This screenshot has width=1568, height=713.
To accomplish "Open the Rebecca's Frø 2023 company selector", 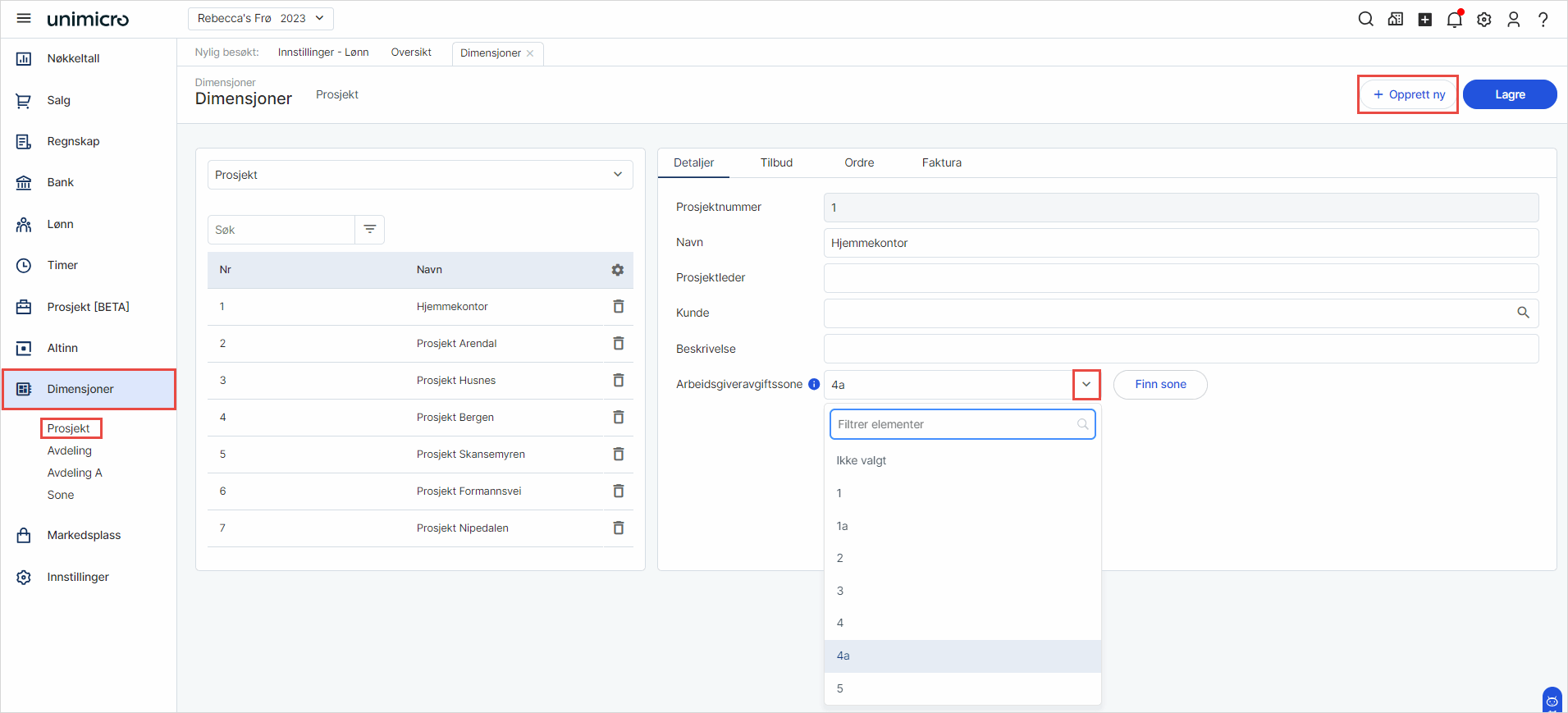I will [261, 18].
